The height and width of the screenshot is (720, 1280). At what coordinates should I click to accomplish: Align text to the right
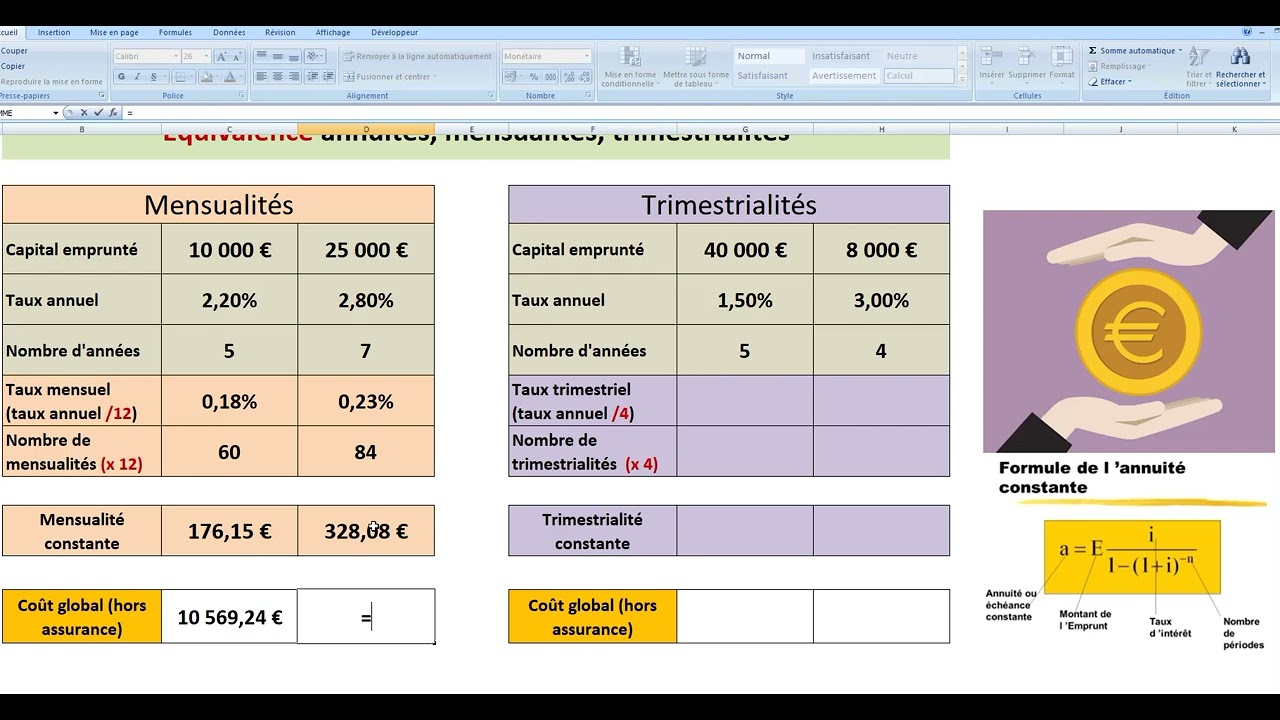[x=294, y=77]
